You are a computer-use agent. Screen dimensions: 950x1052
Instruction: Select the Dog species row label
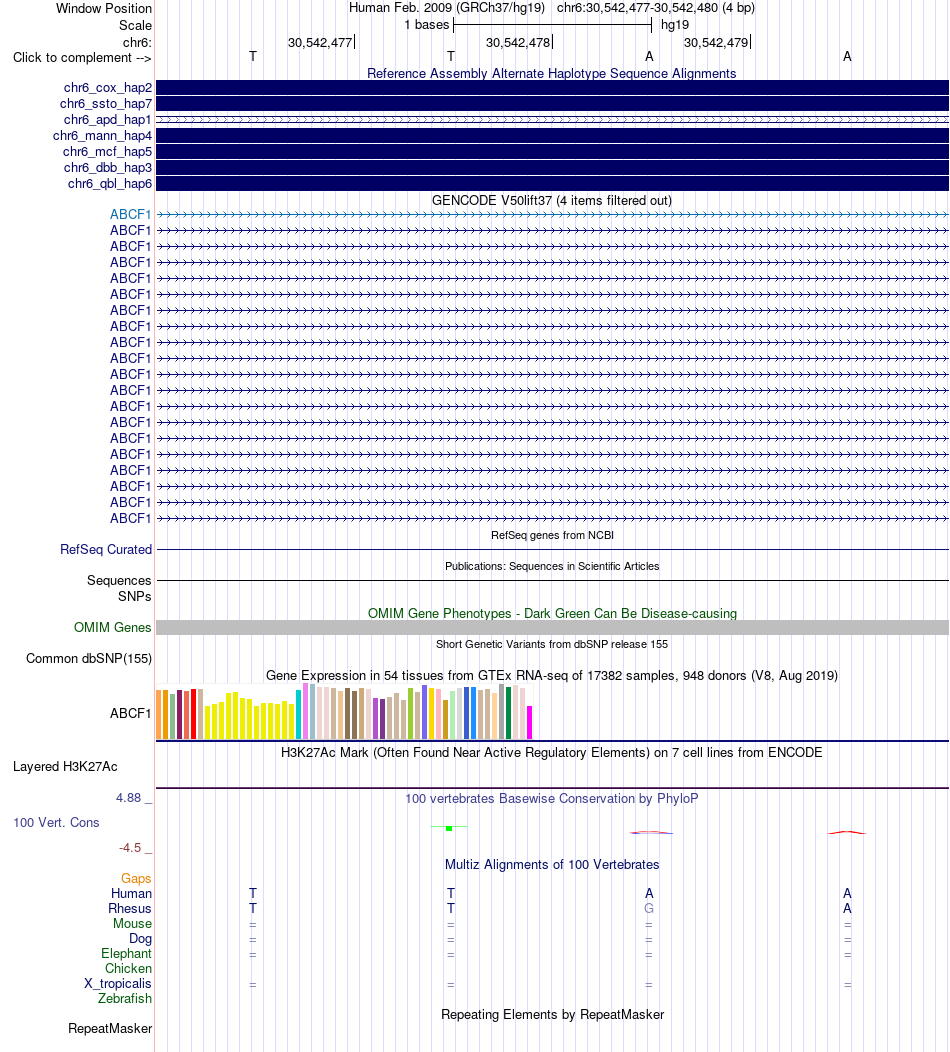pos(140,939)
